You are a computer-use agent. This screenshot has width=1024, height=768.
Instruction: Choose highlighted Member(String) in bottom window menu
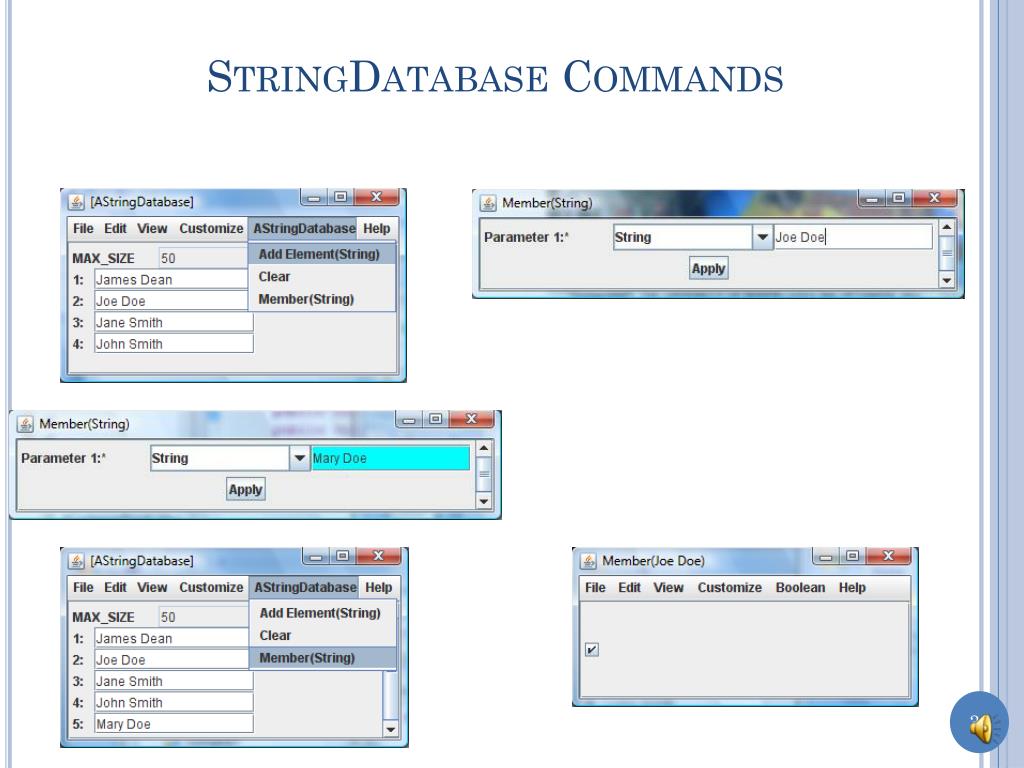tap(323, 658)
